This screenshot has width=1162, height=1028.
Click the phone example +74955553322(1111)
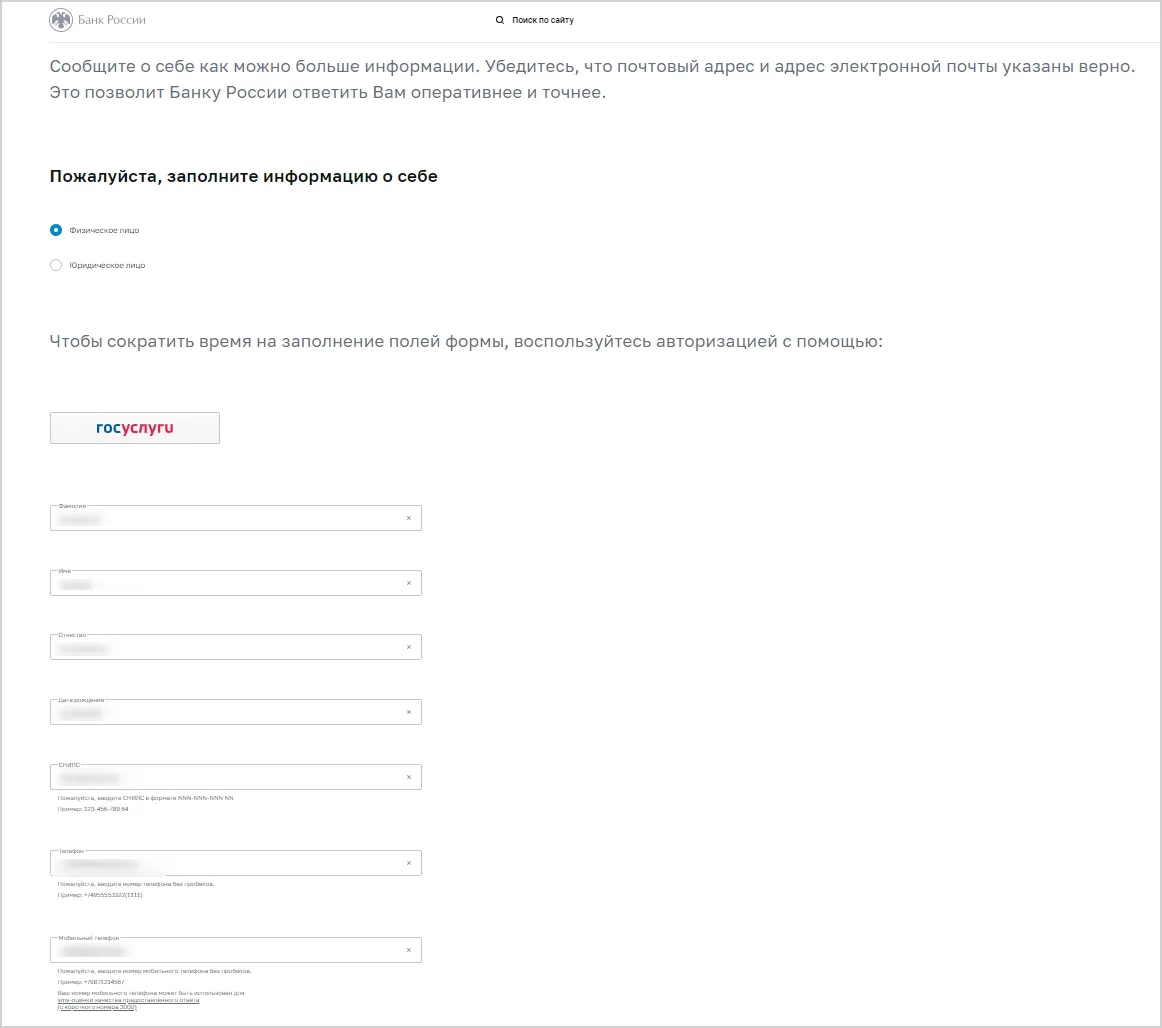click(113, 895)
